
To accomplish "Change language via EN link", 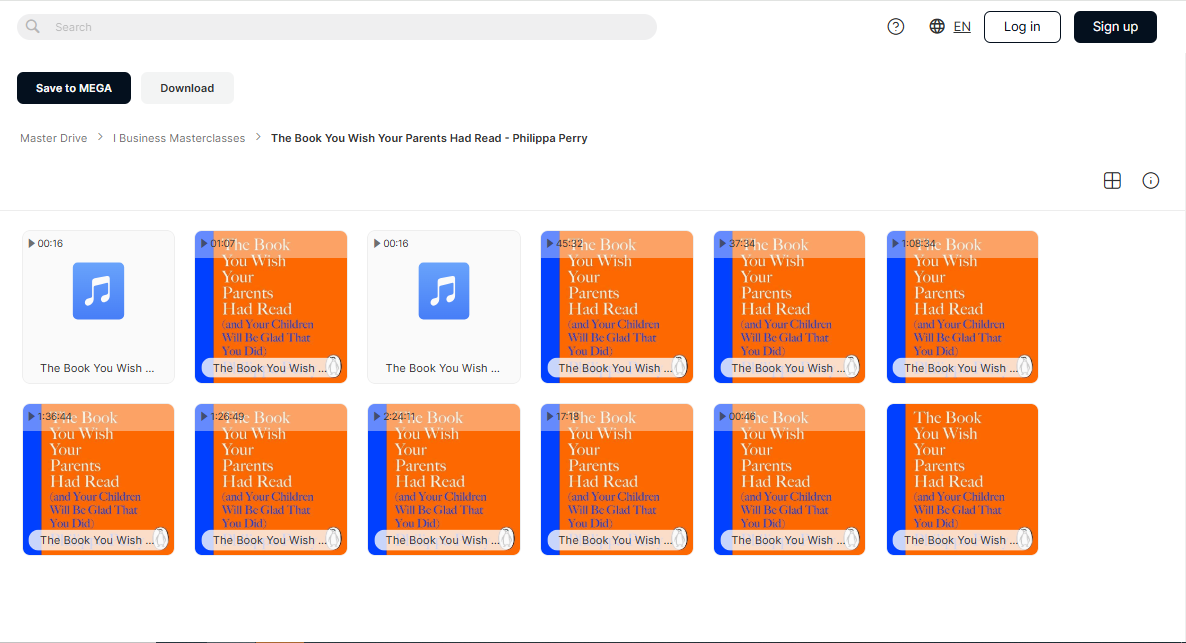I will (962, 26).
